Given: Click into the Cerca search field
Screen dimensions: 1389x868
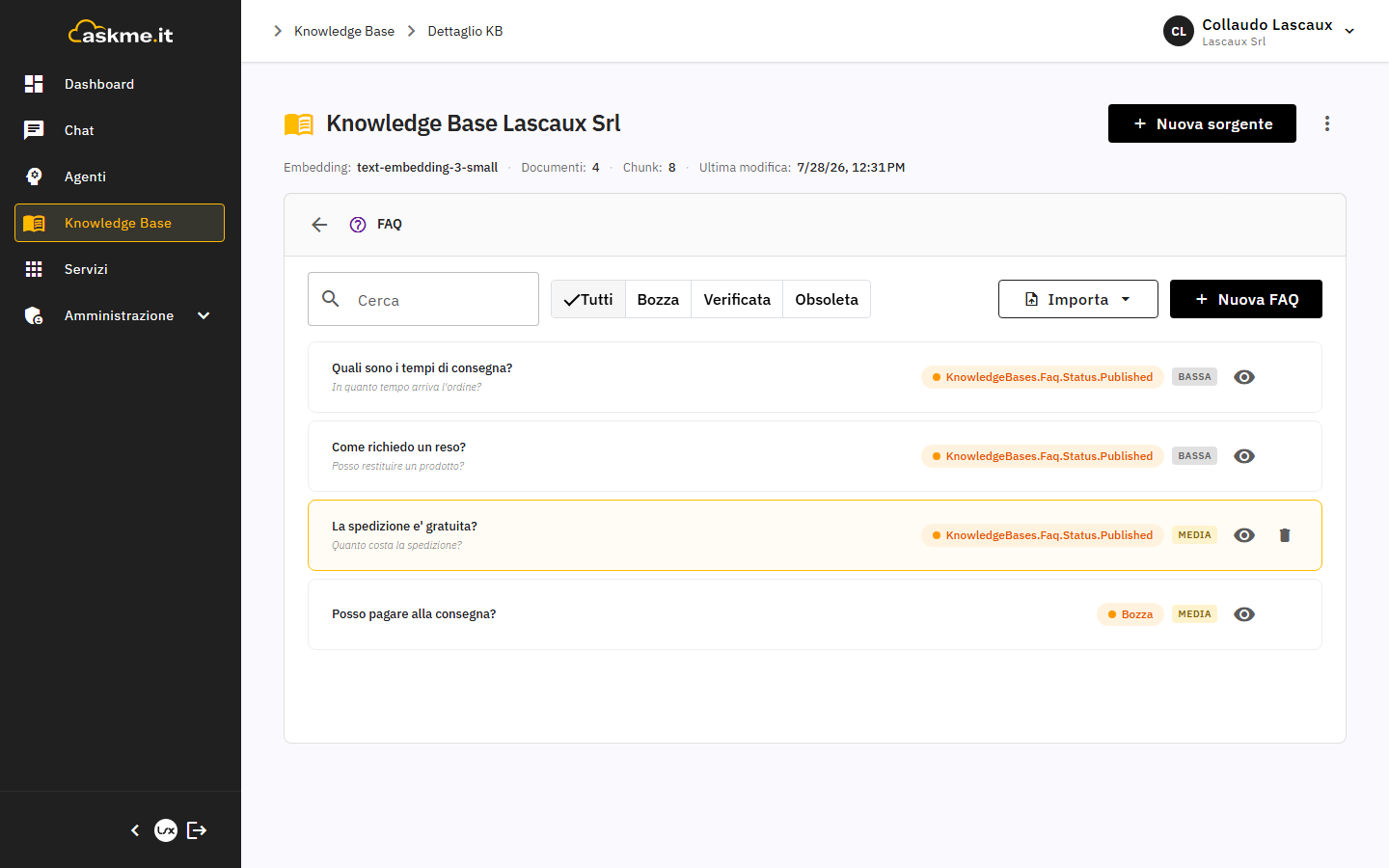Looking at the screenshot, I should [x=423, y=299].
